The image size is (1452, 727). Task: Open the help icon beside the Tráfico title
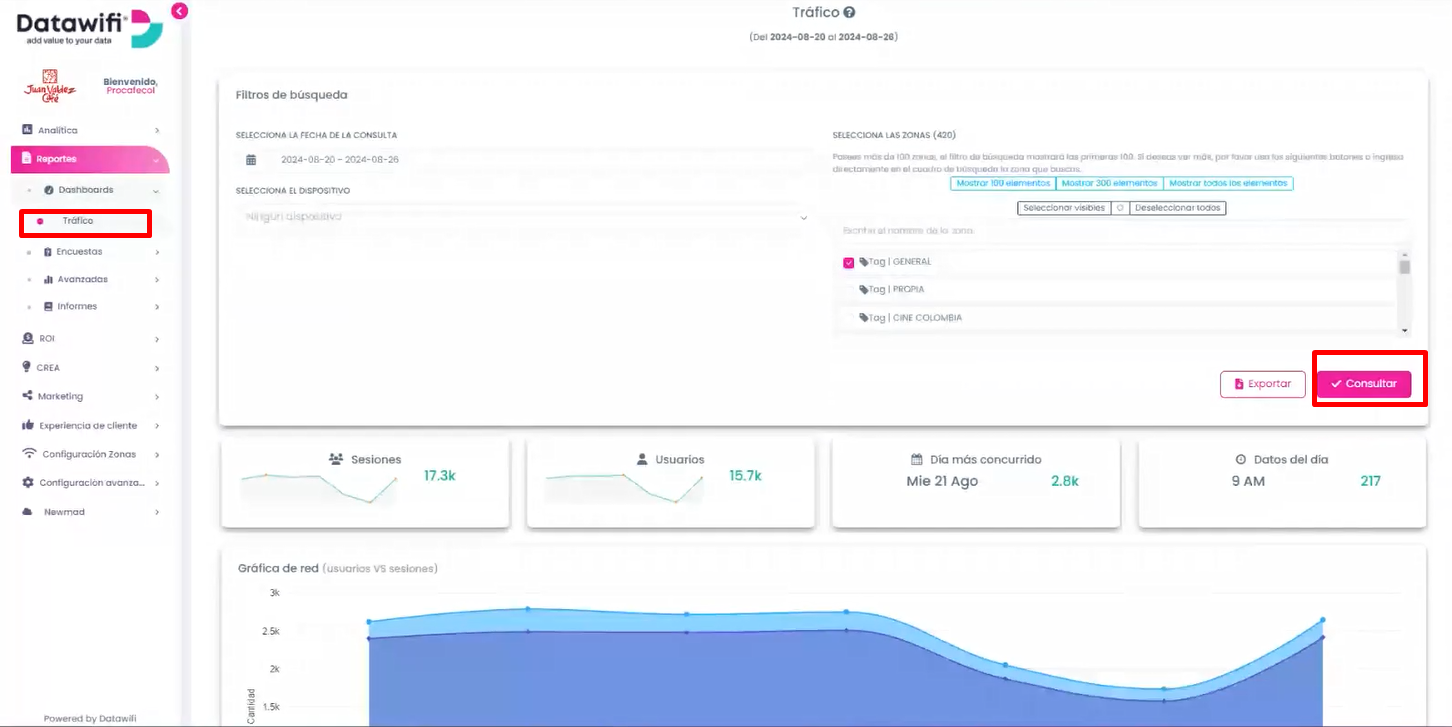[x=849, y=13]
